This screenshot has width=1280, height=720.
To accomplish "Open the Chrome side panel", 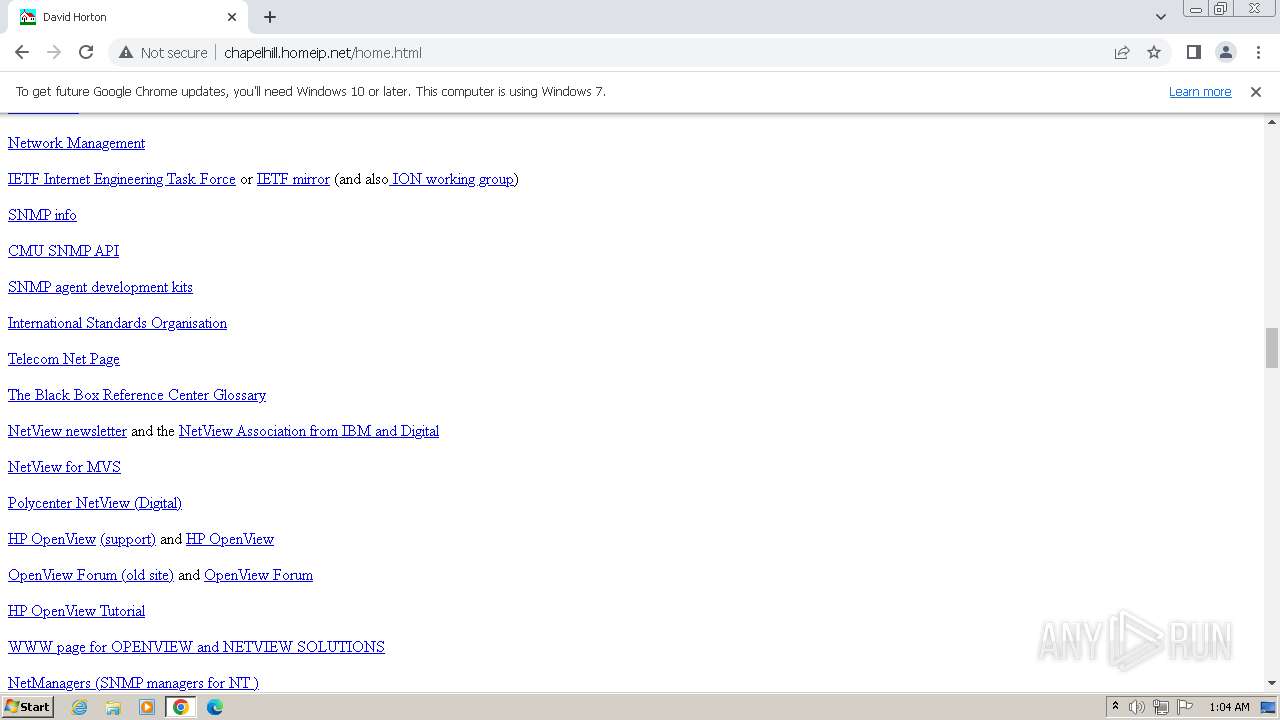I will pos(1194,52).
